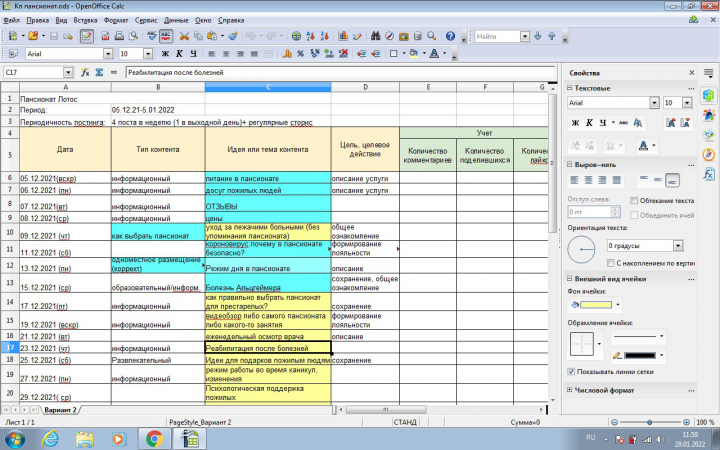
Task: Click the Format Paintbrush icon
Action: tap(233, 36)
